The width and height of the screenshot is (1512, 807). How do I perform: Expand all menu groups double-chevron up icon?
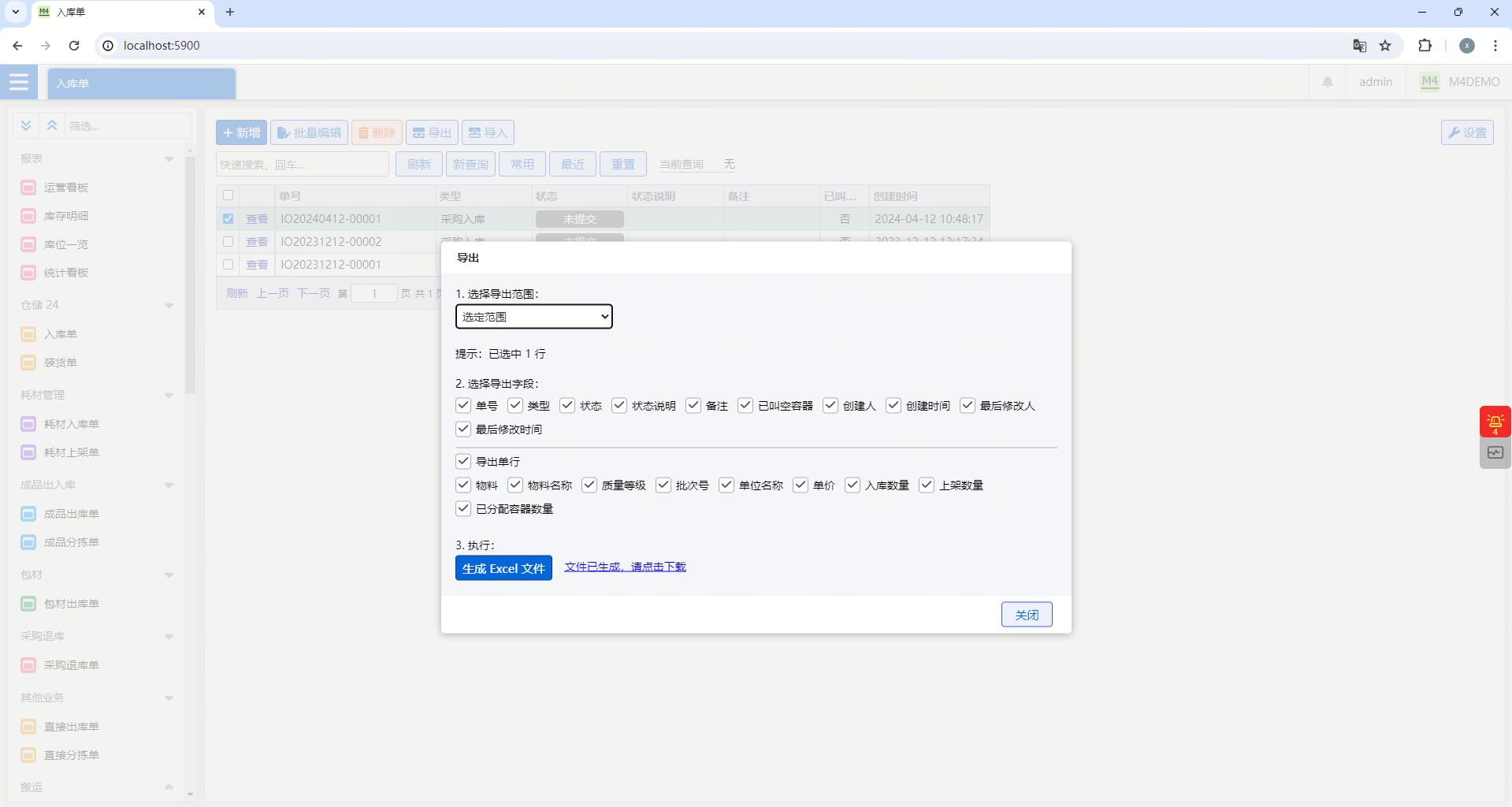[x=52, y=125]
